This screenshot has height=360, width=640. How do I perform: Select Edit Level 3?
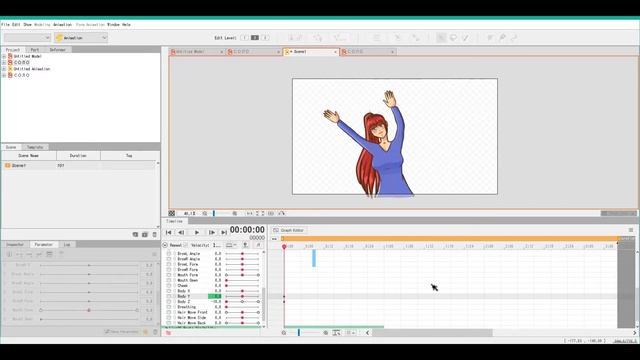[x=265, y=38]
